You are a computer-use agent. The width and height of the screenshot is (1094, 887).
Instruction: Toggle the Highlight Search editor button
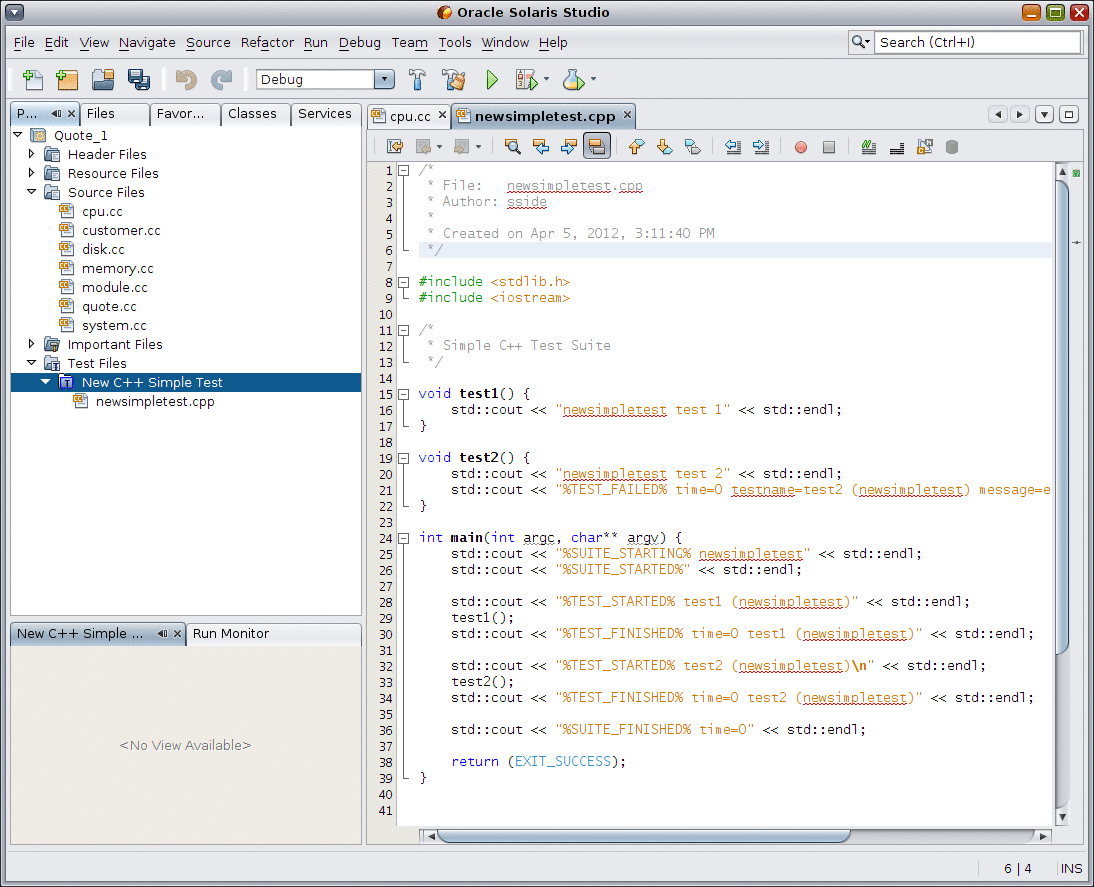point(596,146)
